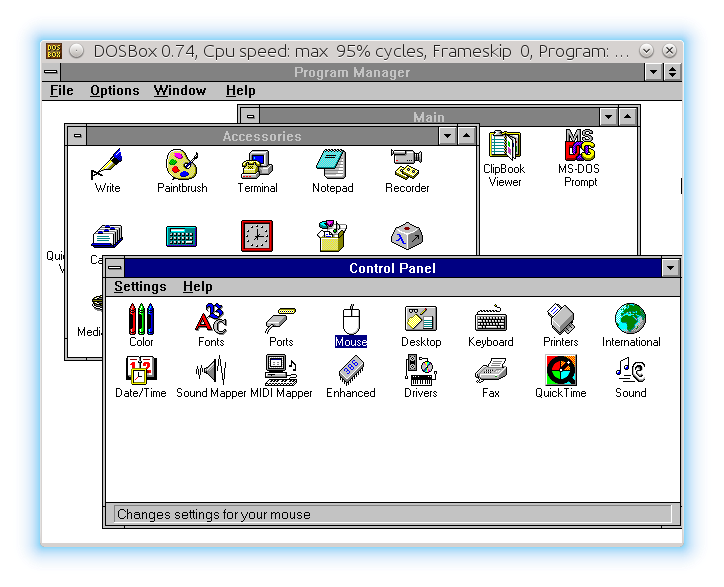This screenshot has height=587, width=724.
Task: Open Control Panel window control menu box
Action: tap(115, 268)
